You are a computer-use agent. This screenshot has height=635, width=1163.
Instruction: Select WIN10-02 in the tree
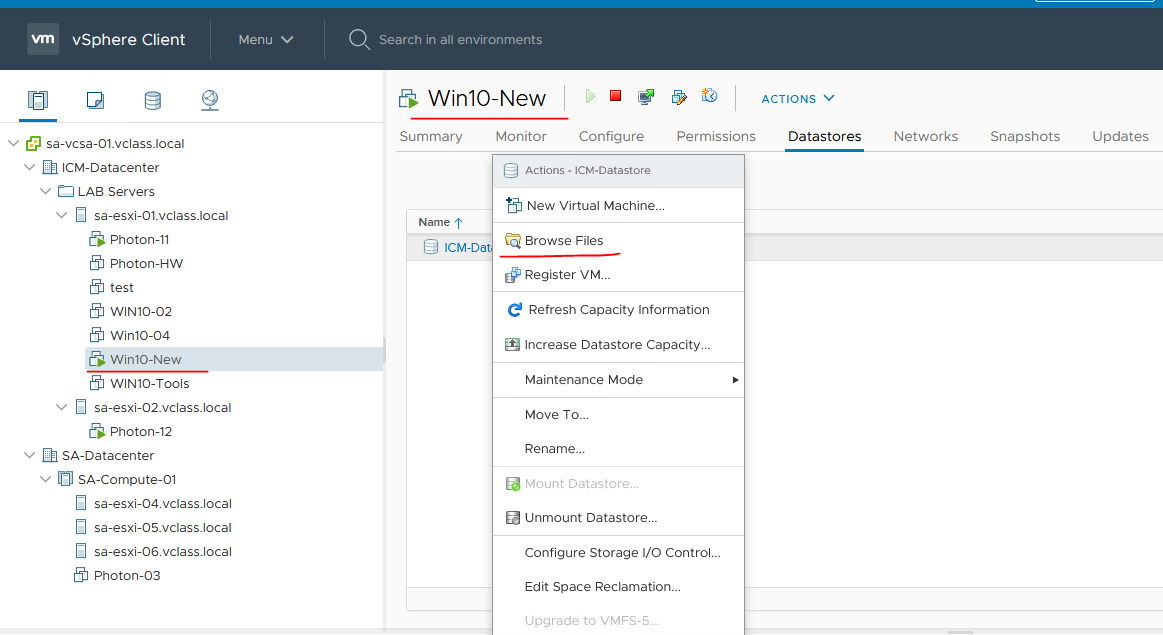coord(141,312)
